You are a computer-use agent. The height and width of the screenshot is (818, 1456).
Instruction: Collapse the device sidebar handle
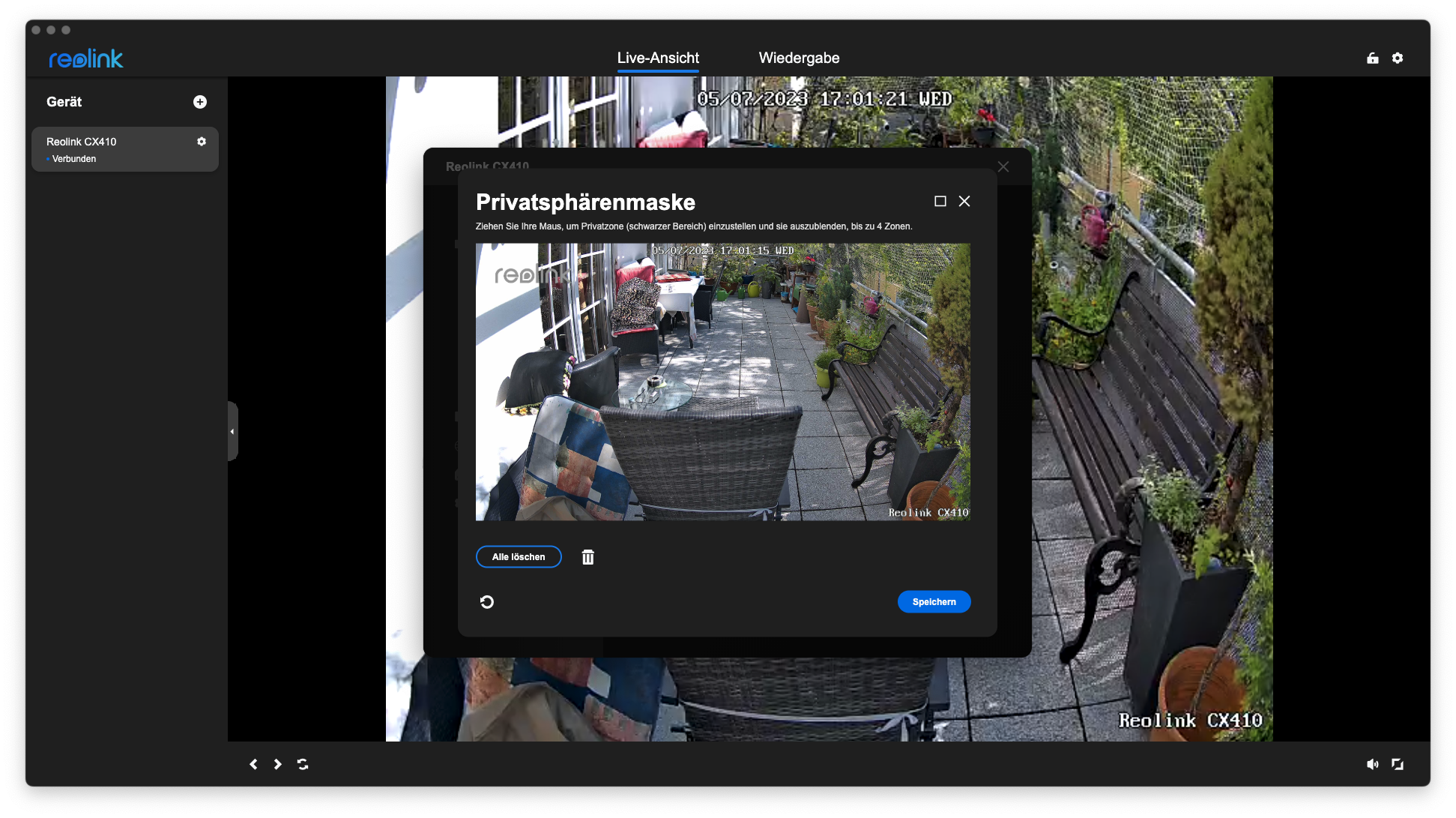pos(232,431)
